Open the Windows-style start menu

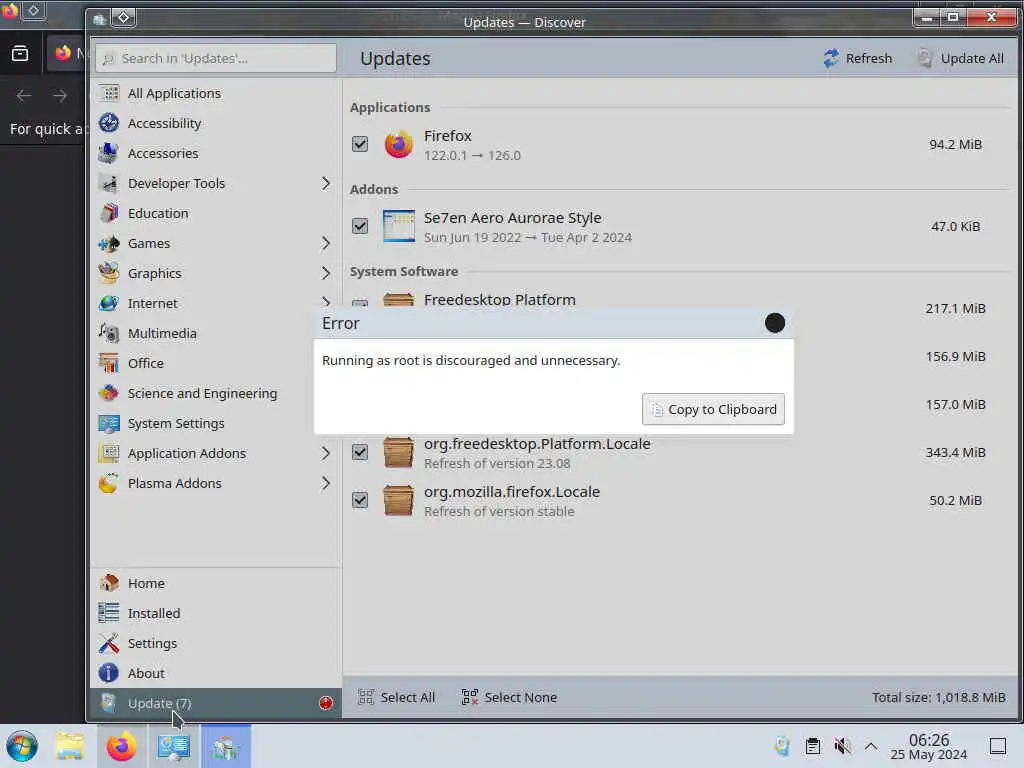tap(22, 746)
